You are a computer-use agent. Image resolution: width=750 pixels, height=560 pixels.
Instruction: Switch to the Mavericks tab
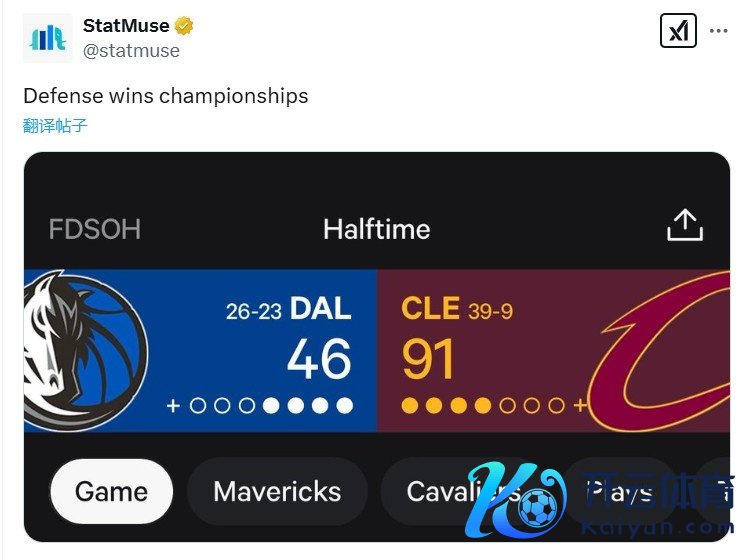pyautogui.click(x=277, y=492)
